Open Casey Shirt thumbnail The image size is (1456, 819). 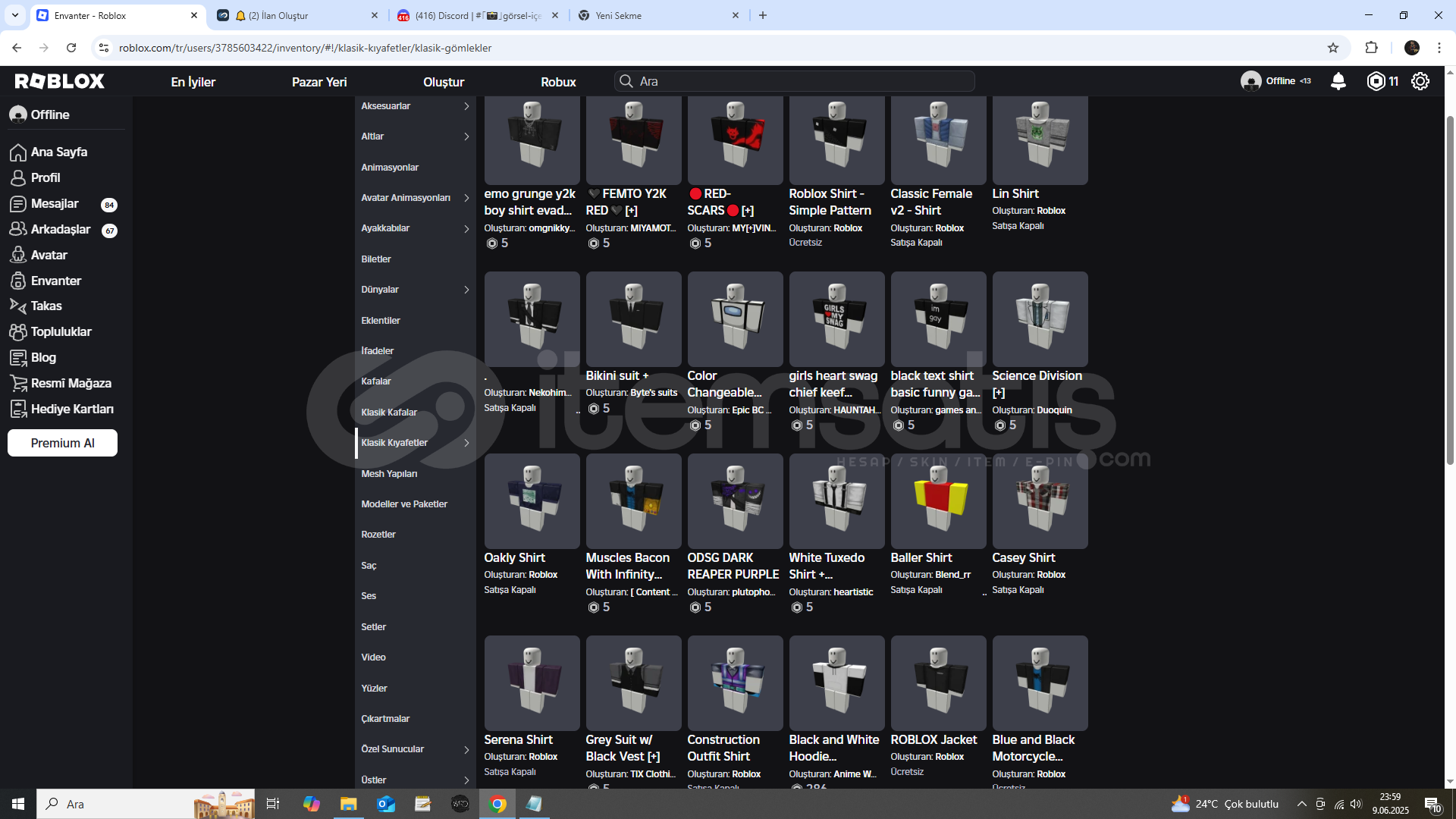[1040, 501]
